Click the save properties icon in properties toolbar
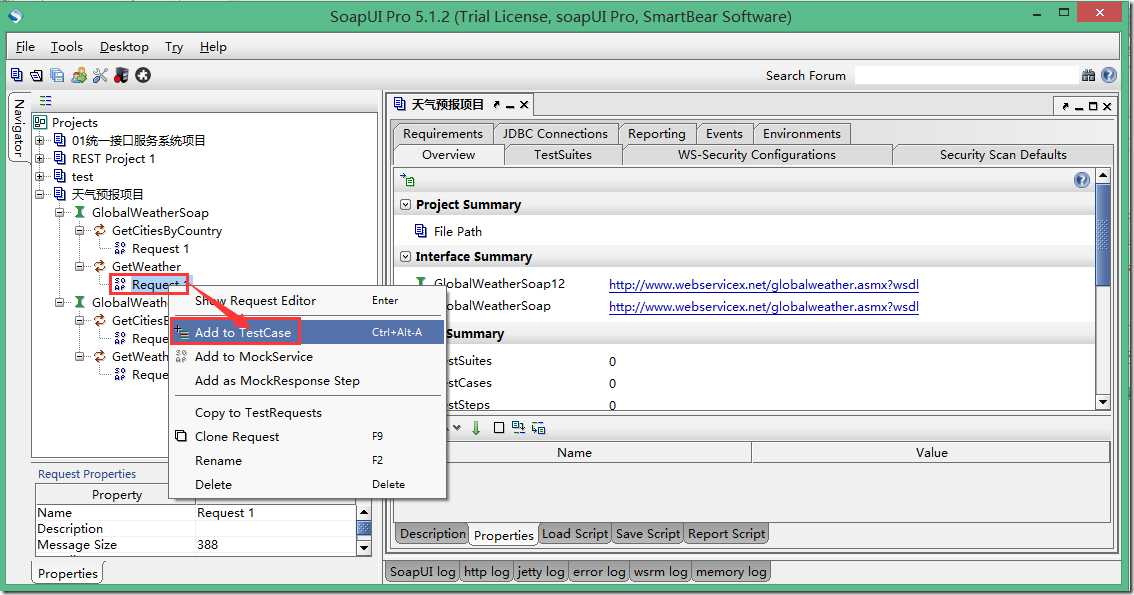Screen dimensions: 1134x595 [539, 428]
